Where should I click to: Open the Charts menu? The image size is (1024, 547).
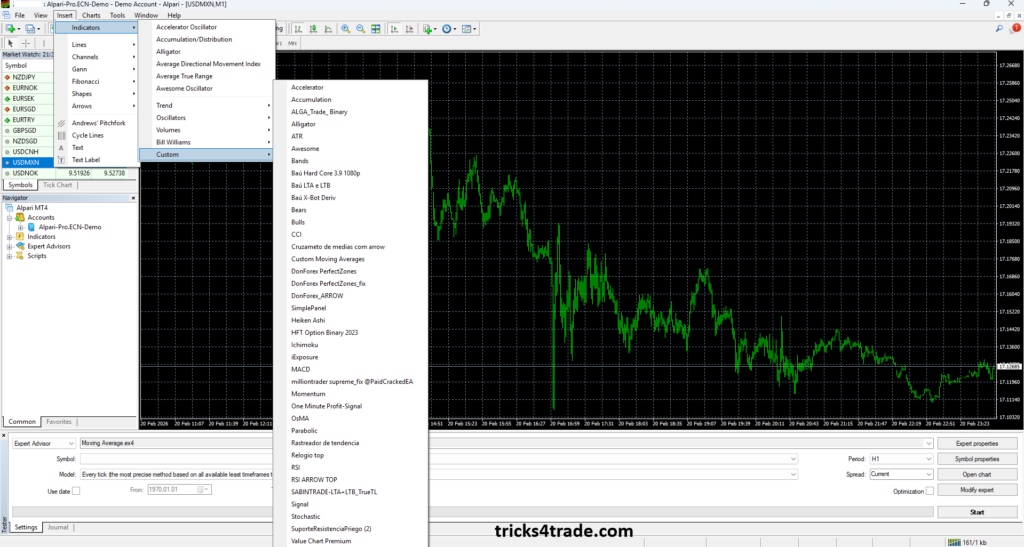tap(91, 15)
